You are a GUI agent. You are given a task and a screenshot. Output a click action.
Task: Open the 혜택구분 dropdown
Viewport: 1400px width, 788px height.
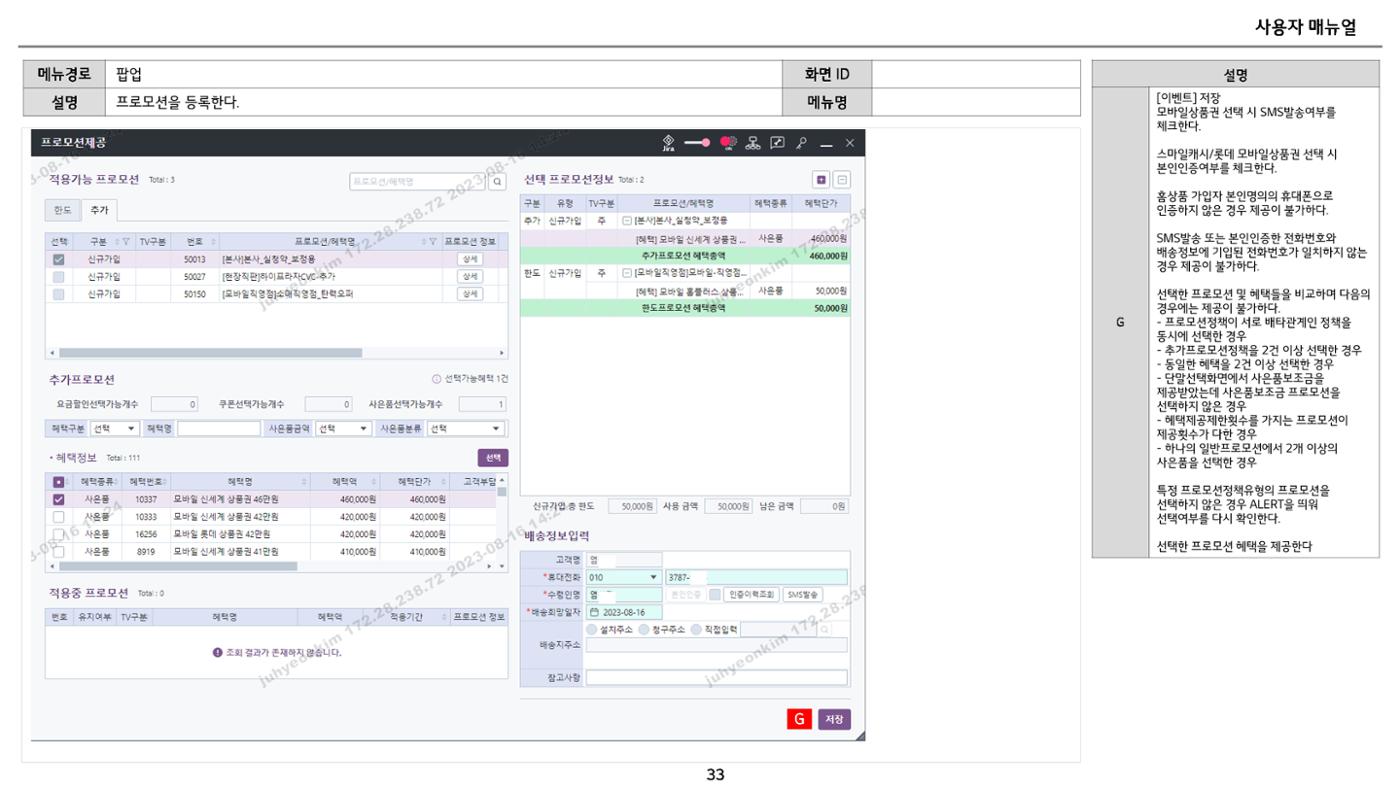tap(115, 428)
